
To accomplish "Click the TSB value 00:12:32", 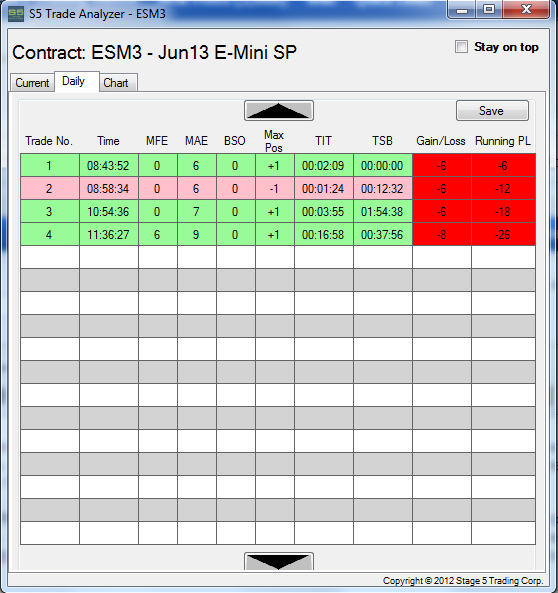I will click(x=383, y=188).
